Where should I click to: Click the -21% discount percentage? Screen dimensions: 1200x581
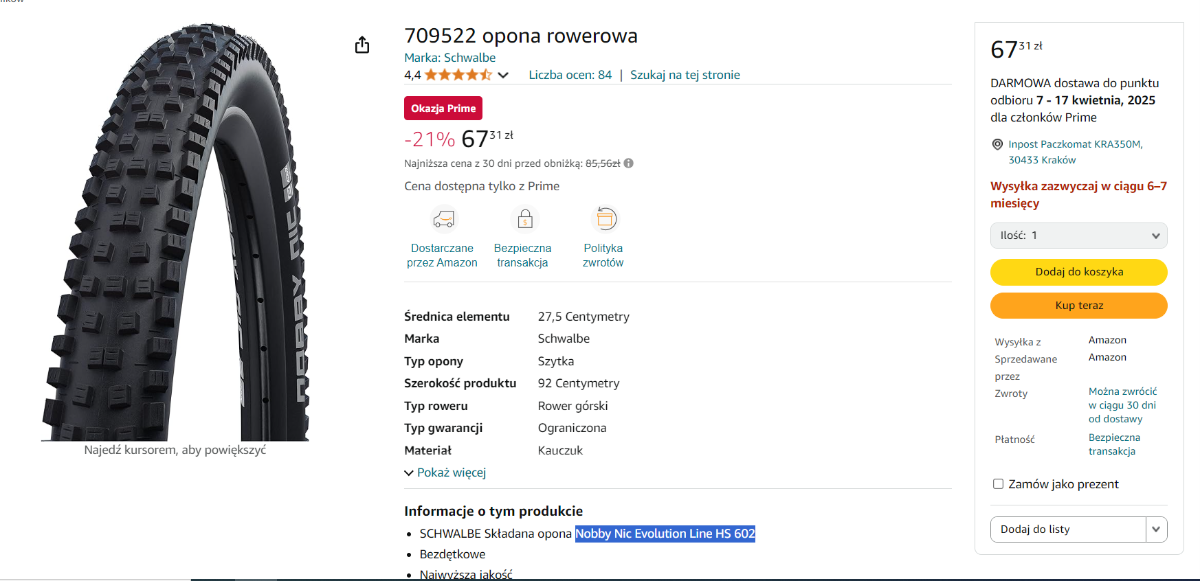tap(429, 139)
